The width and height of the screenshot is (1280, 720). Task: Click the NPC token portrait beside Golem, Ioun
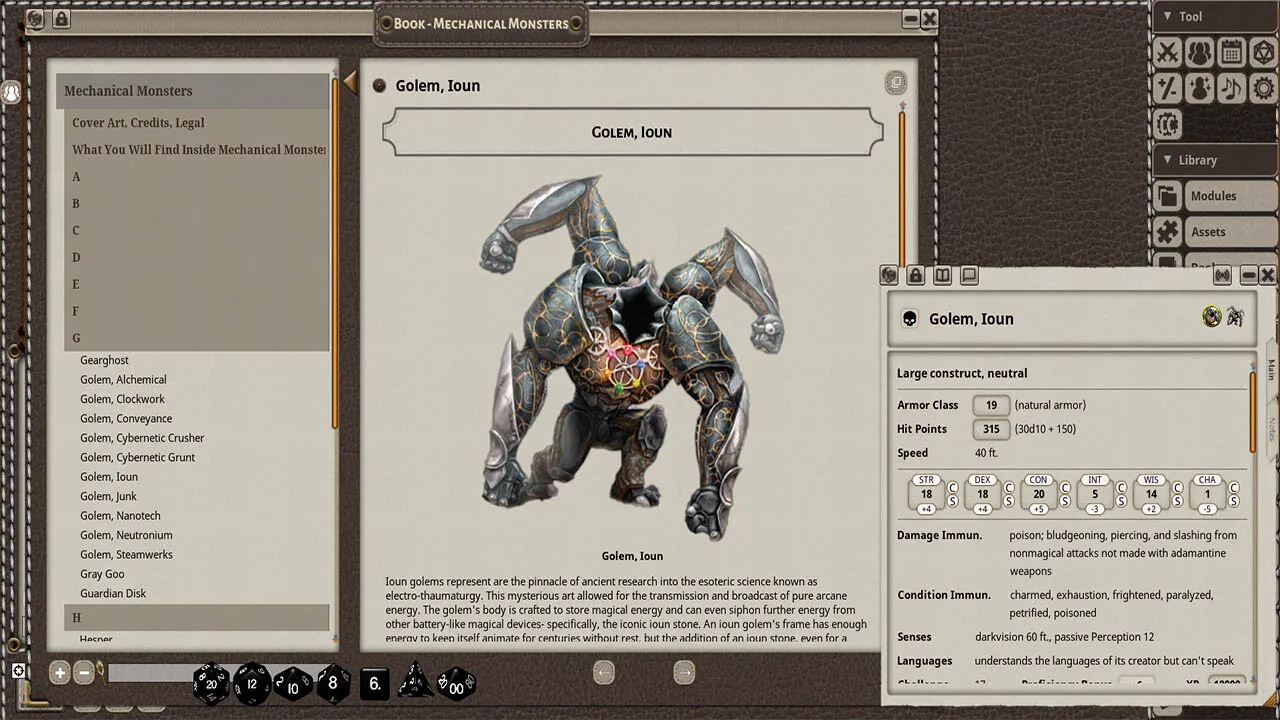point(1212,317)
